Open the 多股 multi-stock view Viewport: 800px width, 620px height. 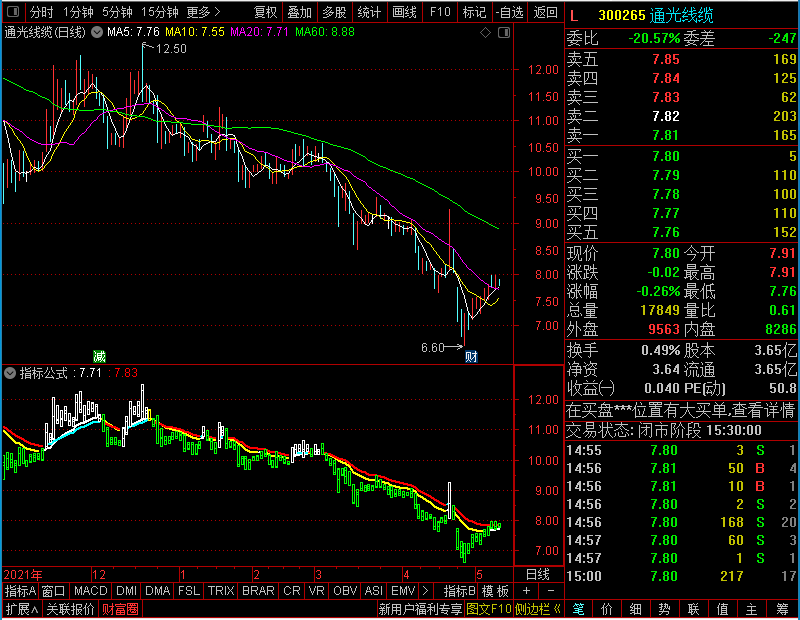click(x=334, y=12)
